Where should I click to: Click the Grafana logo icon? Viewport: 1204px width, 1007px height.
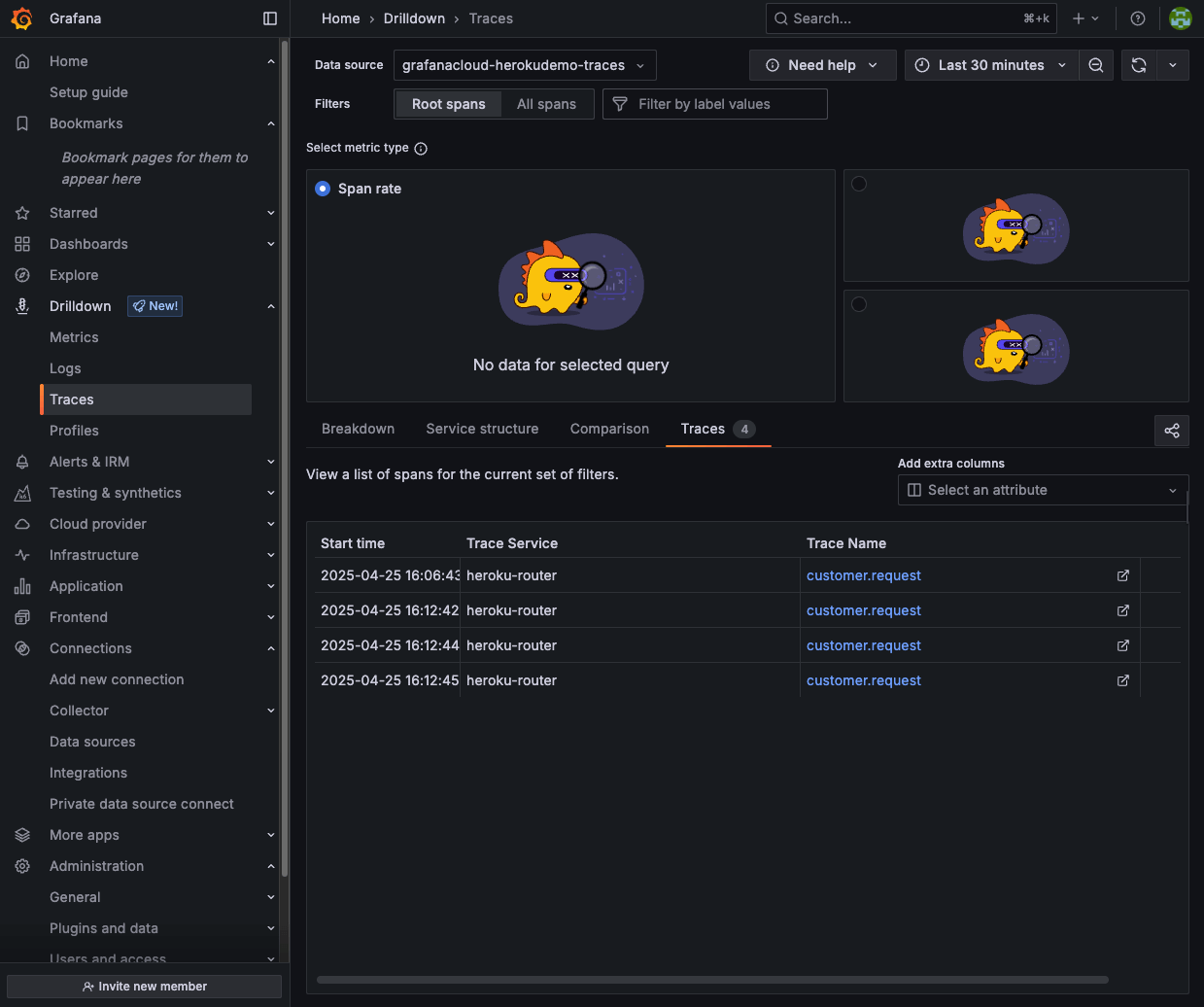(21, 18)
